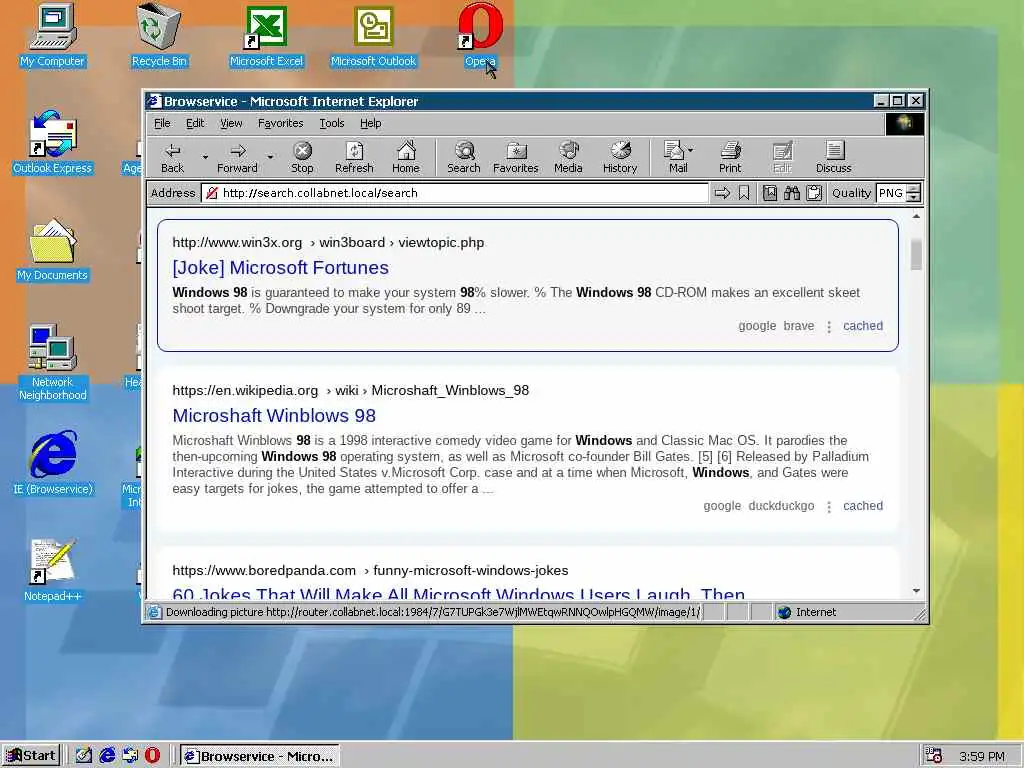1024x768 pixels.
Task: Open Microshaft Winblows 98 result link
Action: 274,415
